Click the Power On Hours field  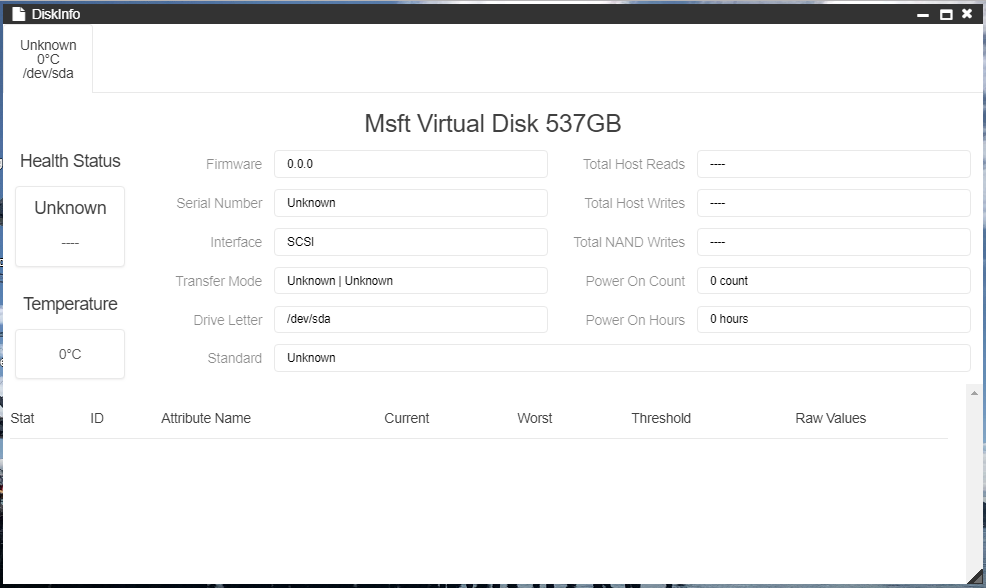(x=833, y=320)
